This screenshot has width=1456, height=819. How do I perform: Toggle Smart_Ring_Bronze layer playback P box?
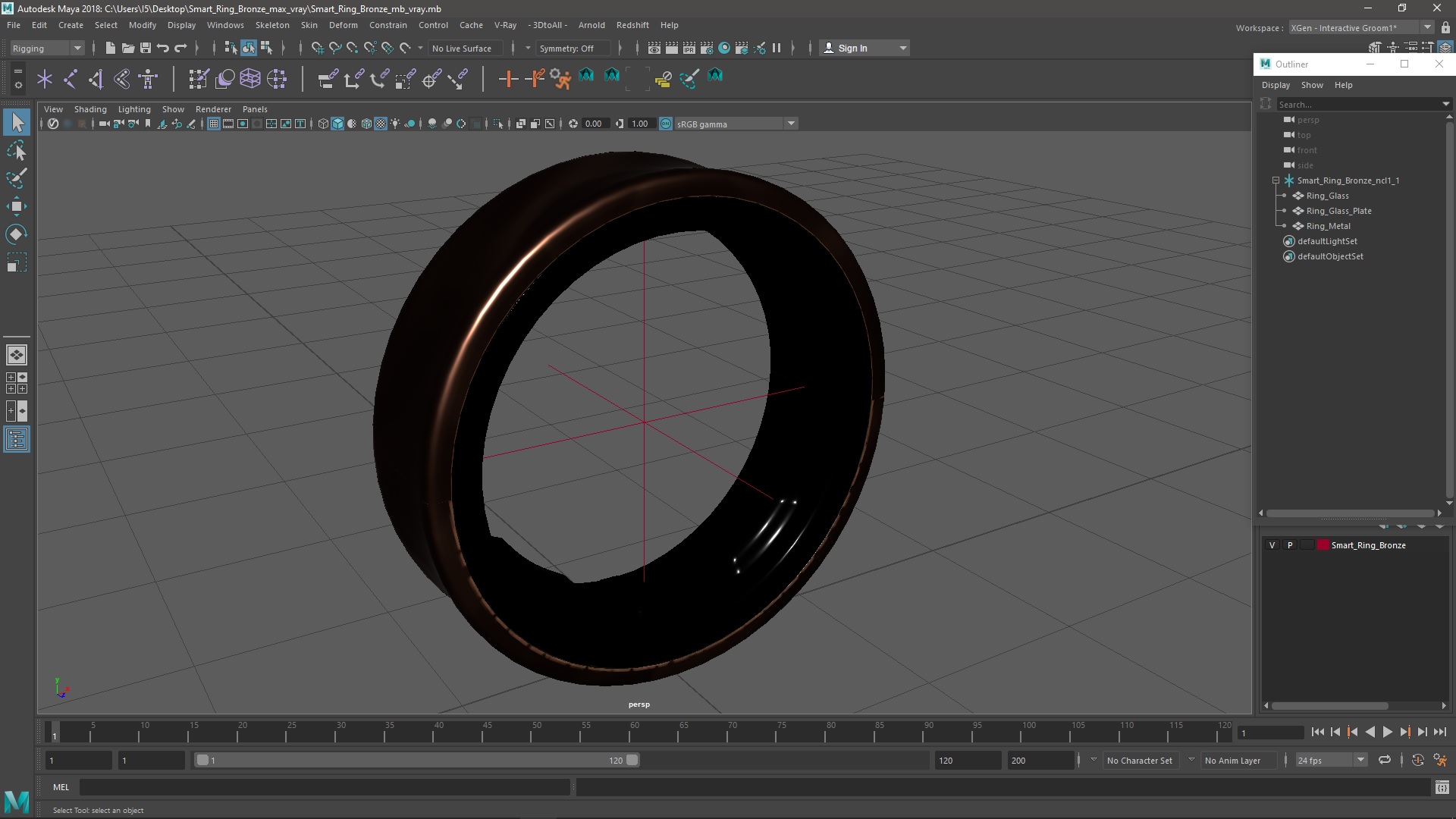coord(1289,545)
